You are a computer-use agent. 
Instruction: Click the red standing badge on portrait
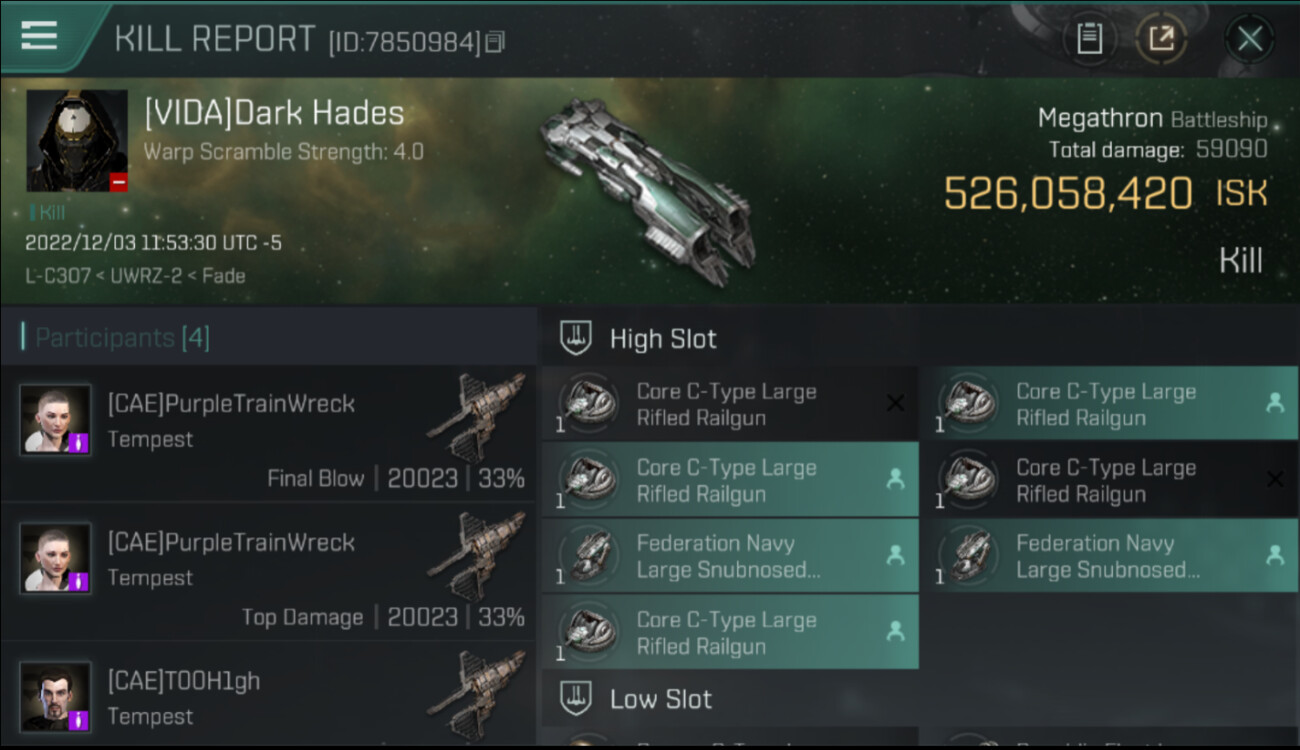(x=118, y=182)
